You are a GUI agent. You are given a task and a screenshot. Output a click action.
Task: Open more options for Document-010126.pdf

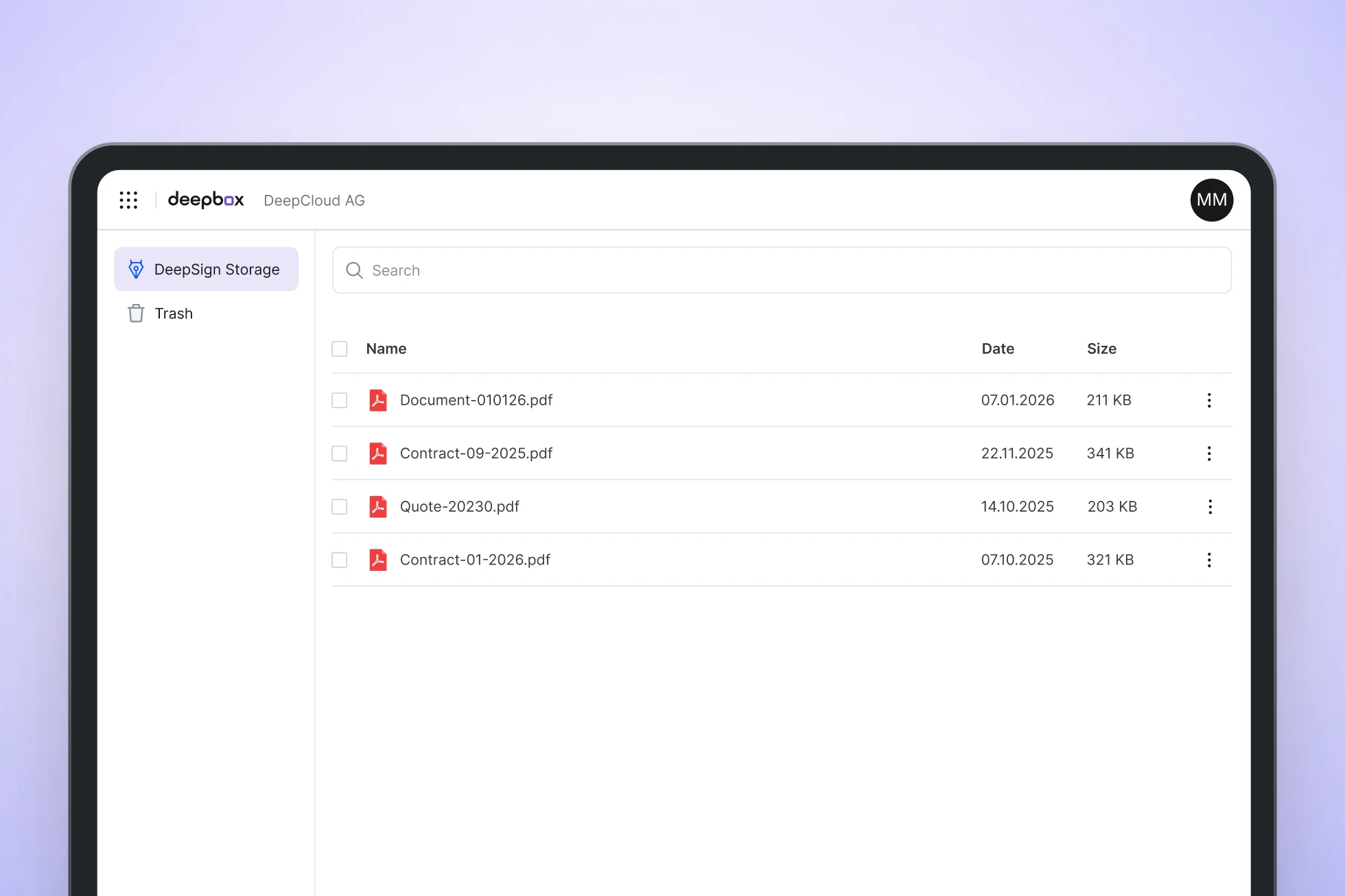click(x=1209, y=400)
